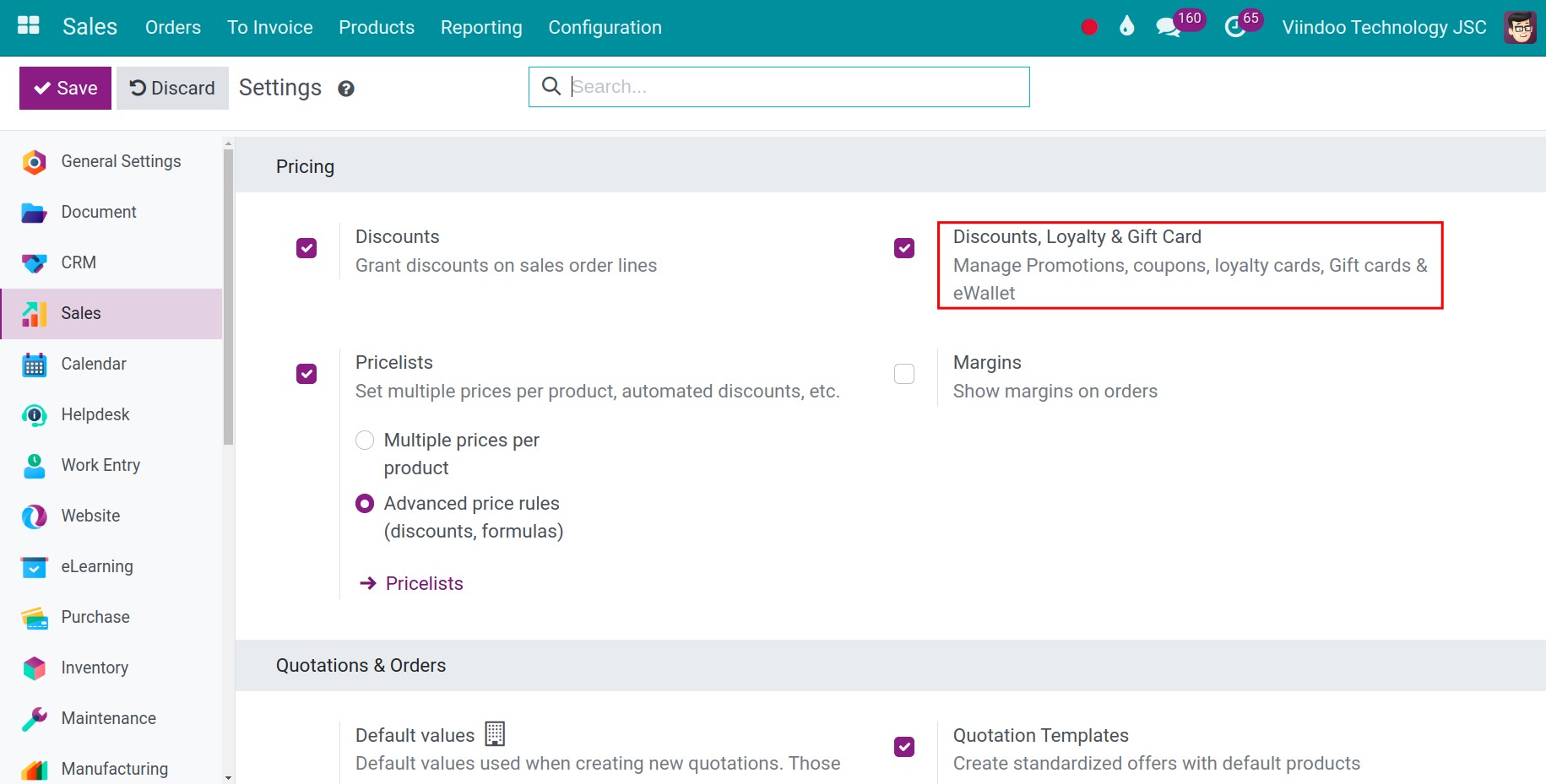The height and width of the screenshot is (784, 1546).
Task: Enable the Margins checkbox
Action: [904, 374]
